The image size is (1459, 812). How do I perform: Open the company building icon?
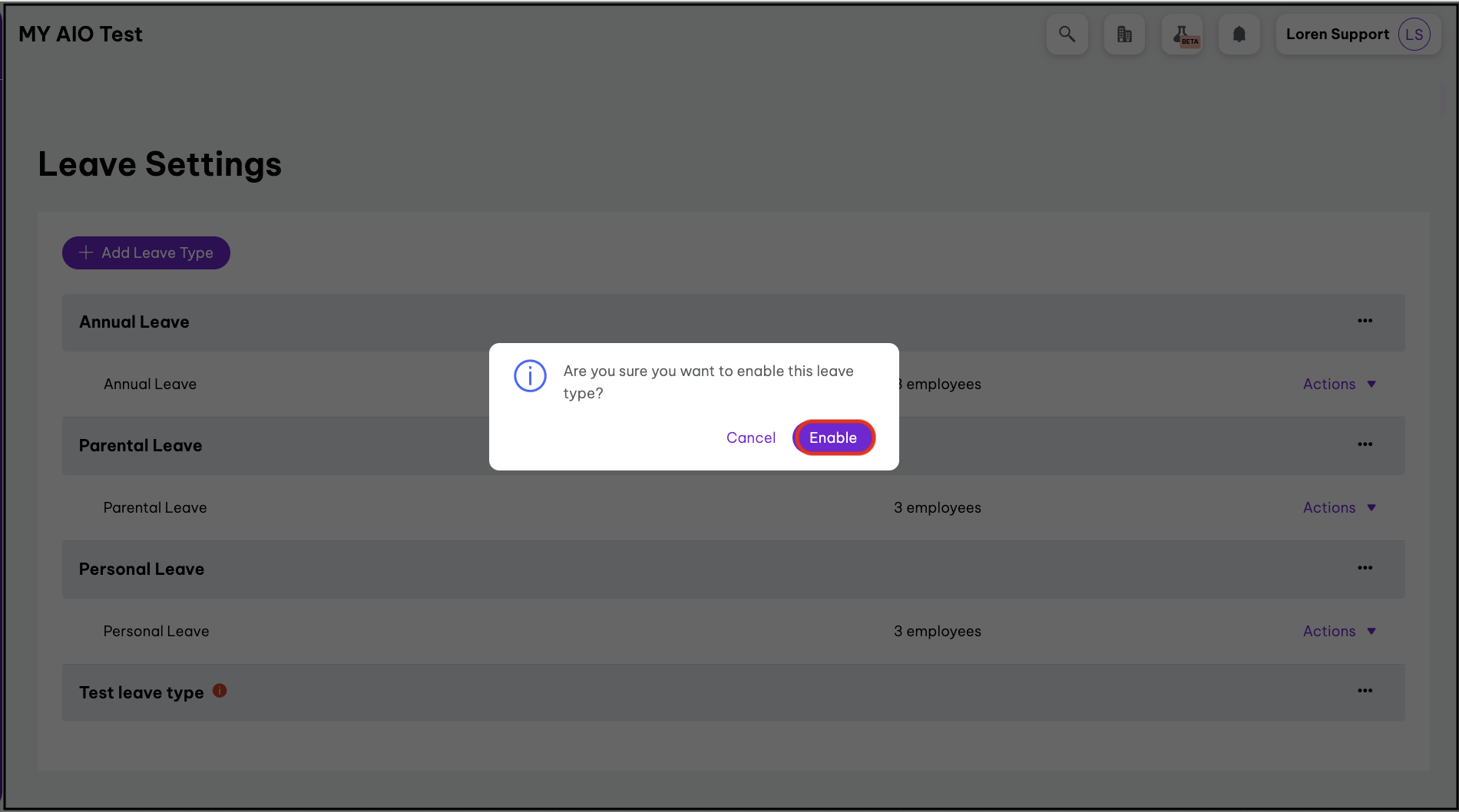coord(1124,35)
